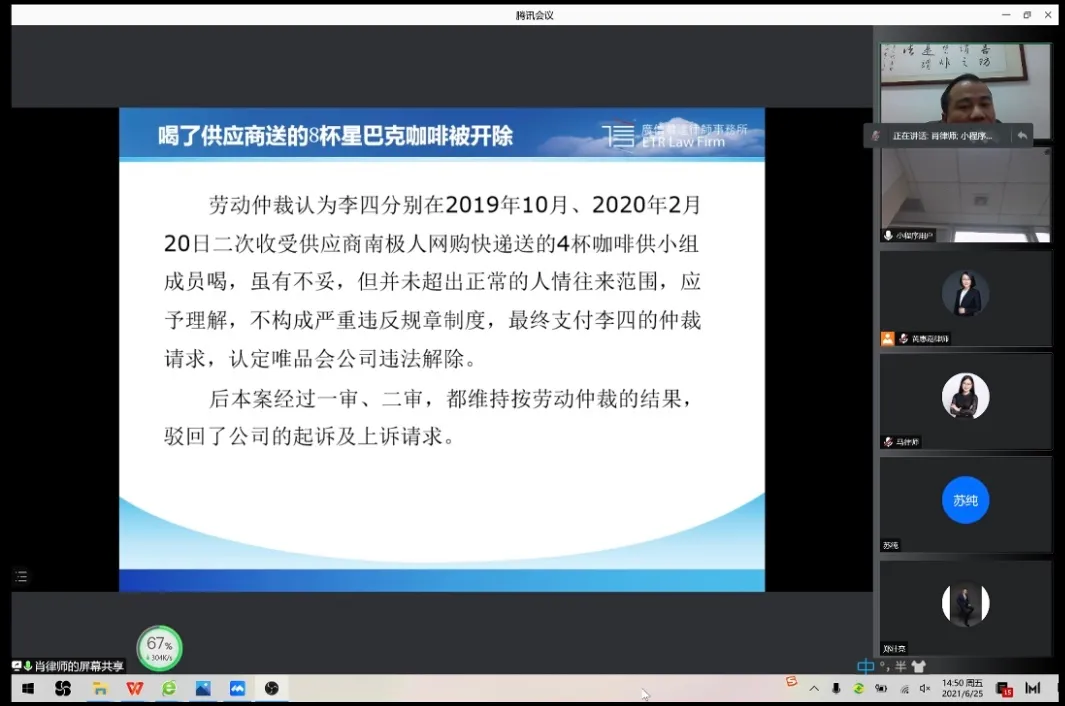Select the bottom participant's suit avatar
The width and height of the screenshot is (1065, 706).
coord(965,603)
